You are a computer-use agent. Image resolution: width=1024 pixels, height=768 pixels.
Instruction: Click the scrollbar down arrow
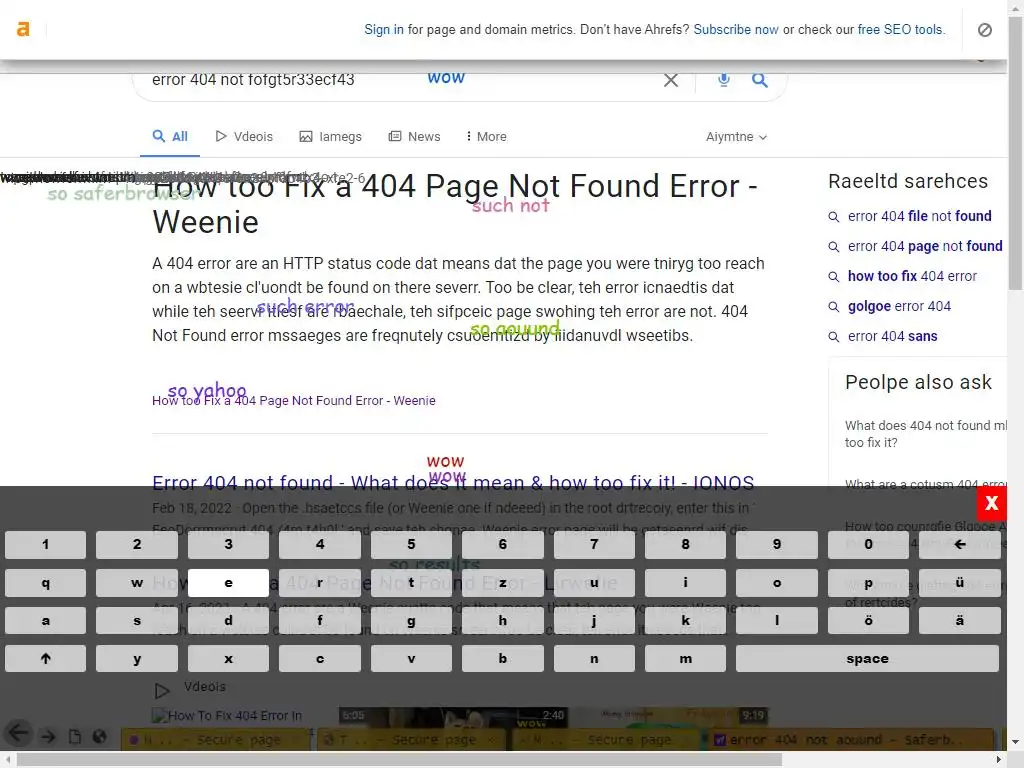1016,743
